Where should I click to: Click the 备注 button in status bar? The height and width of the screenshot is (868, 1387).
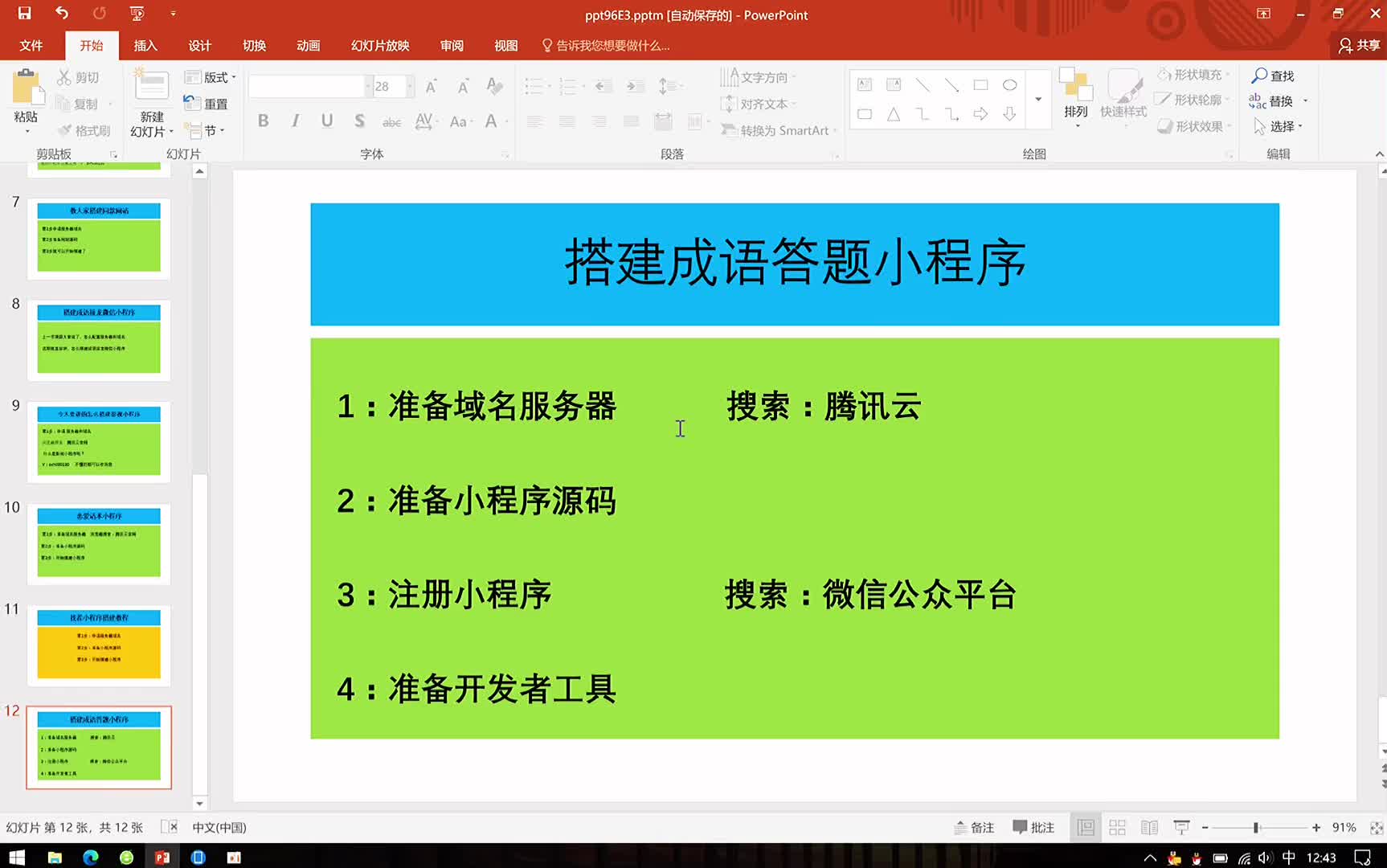974,827
